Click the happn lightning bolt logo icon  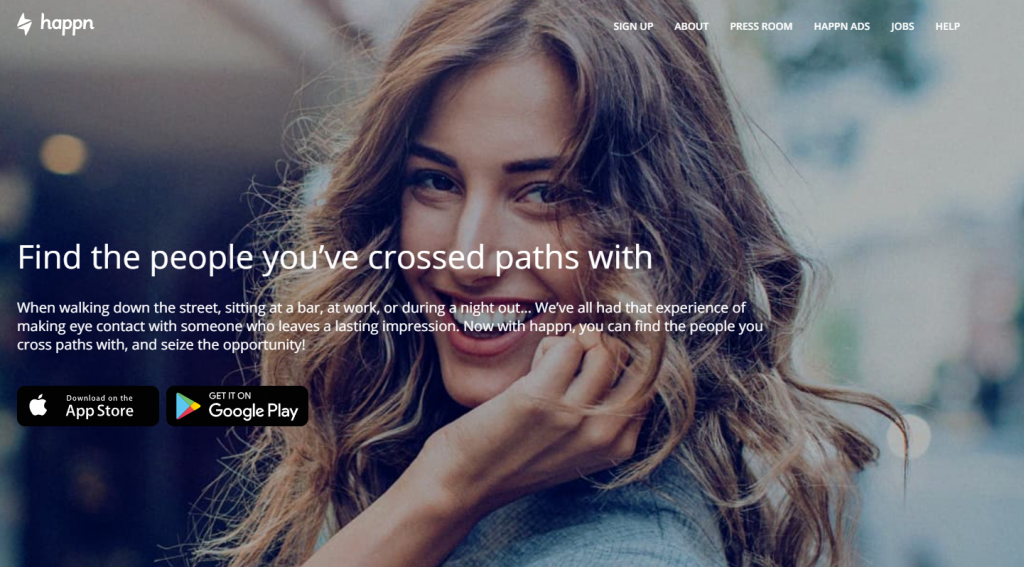(24, 24)
